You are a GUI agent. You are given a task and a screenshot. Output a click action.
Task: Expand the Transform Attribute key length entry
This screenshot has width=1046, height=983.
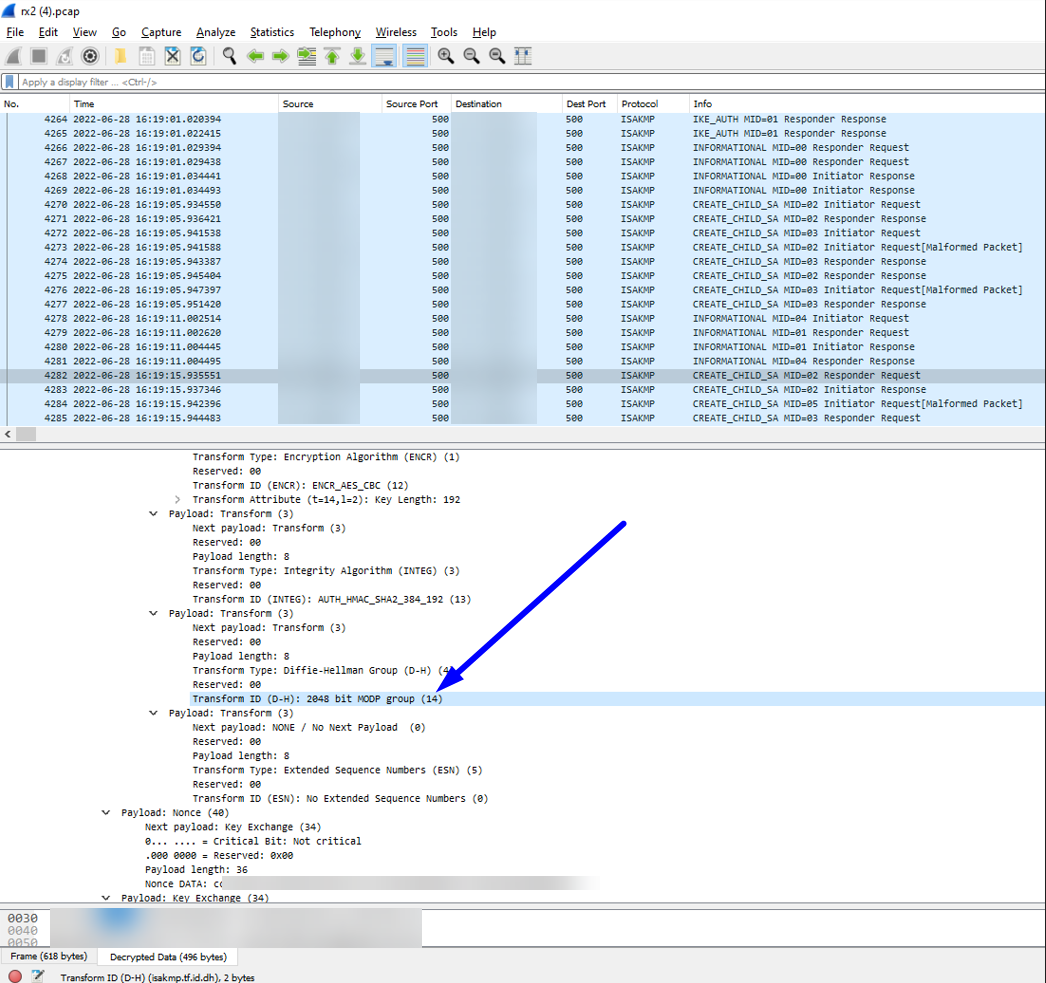coord(177,499)
